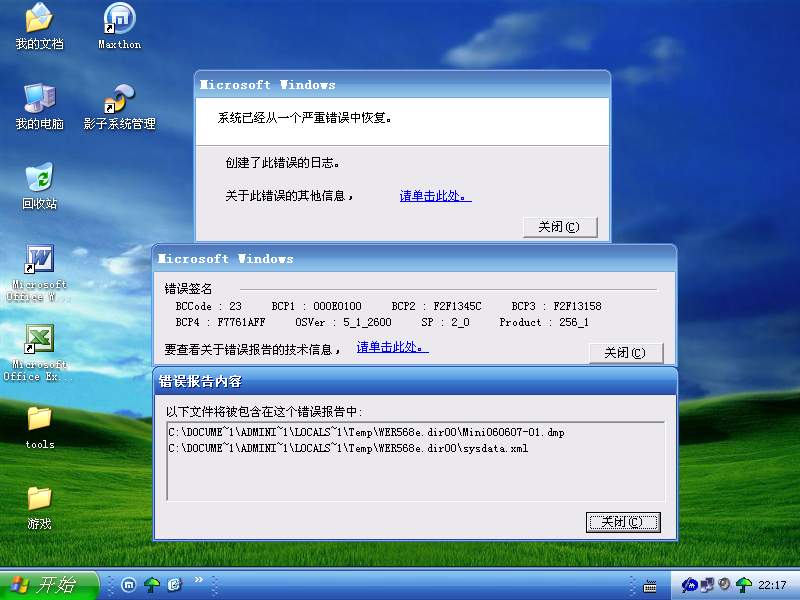Viewport: 800px width, 600px height.
Task: Click the Maxthon quick launch icon
Action: coord(129,585)
